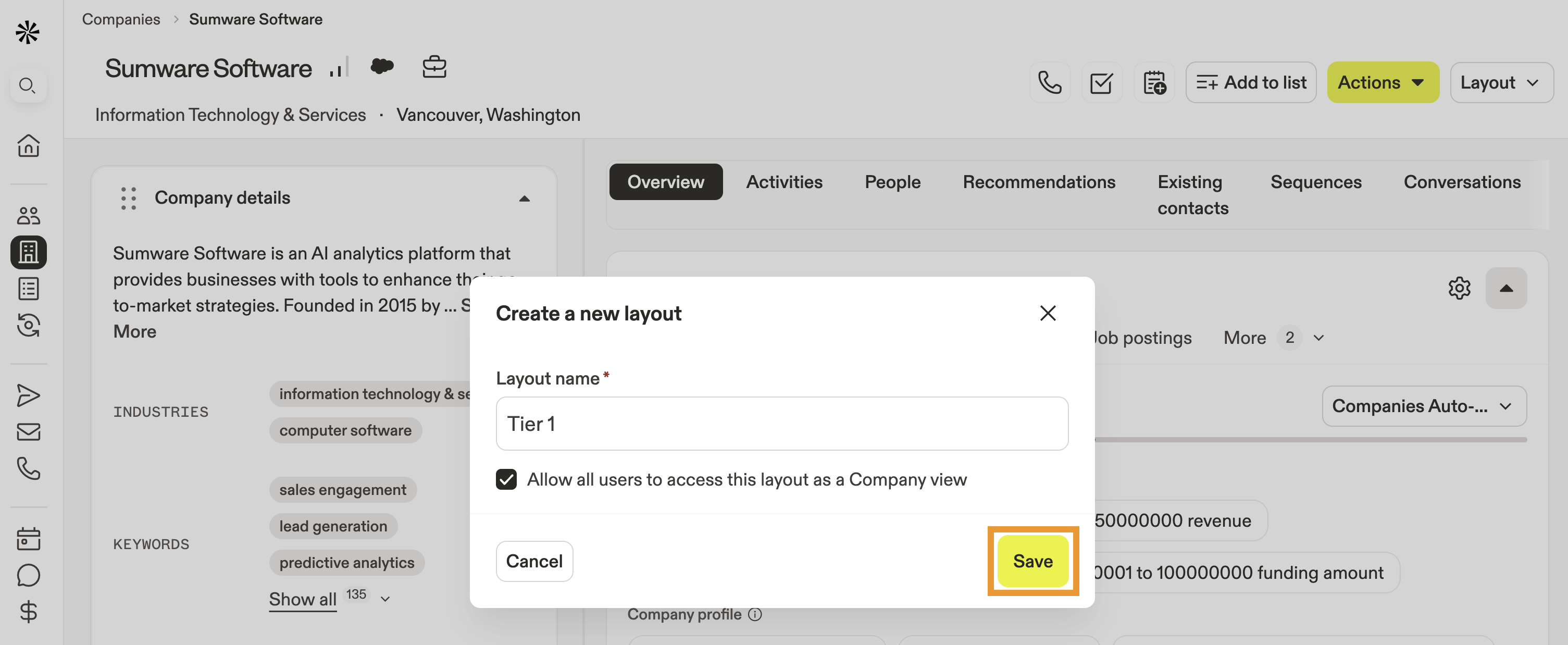Screen dimensions: 1568x645
Task: Open the People icon in sidebar
Action: [28, 216]
